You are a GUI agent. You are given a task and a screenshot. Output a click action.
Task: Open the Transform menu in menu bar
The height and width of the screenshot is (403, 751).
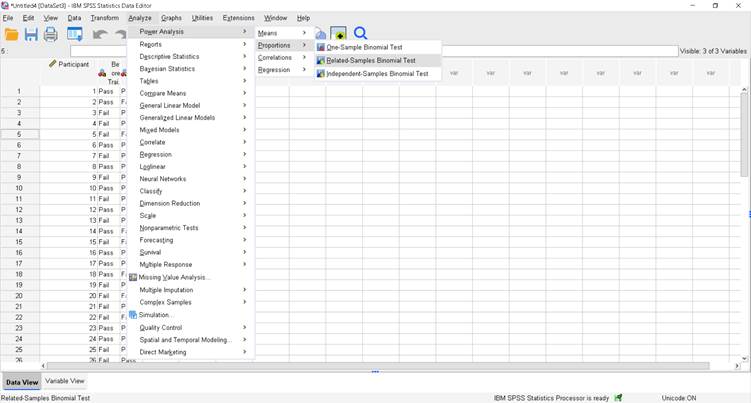(104, 18)
